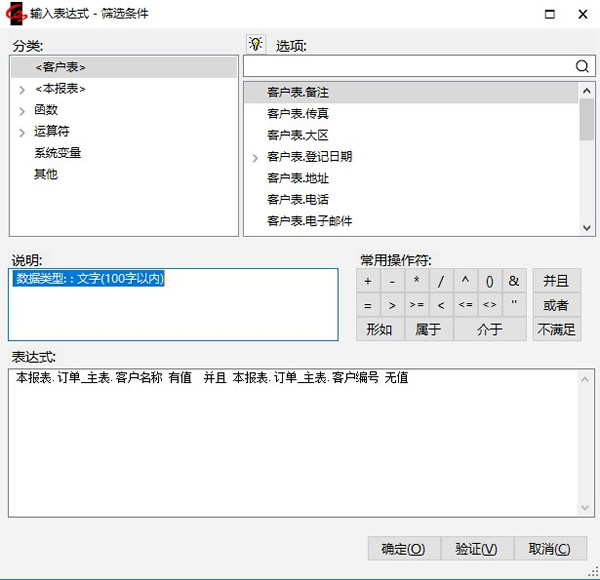Choose 客户表.电子邮件 from the options list

[310, 220]
